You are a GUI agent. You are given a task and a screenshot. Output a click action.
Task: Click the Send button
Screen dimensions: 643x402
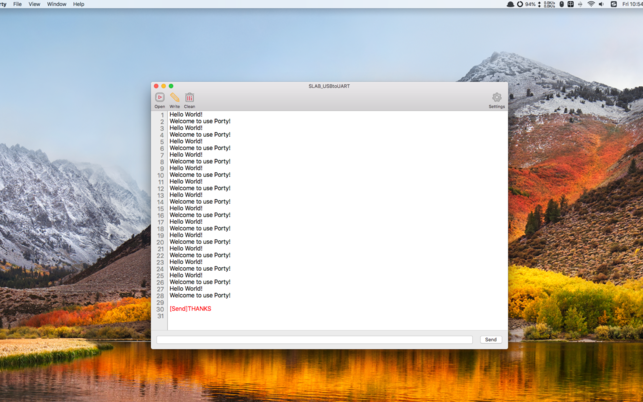pos(491,340)
